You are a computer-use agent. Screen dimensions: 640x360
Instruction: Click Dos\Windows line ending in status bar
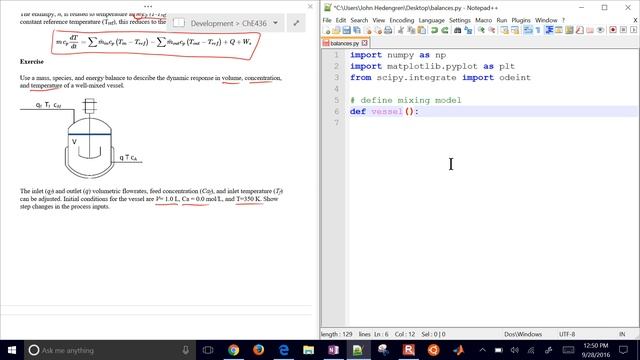[x=523, y=334]
